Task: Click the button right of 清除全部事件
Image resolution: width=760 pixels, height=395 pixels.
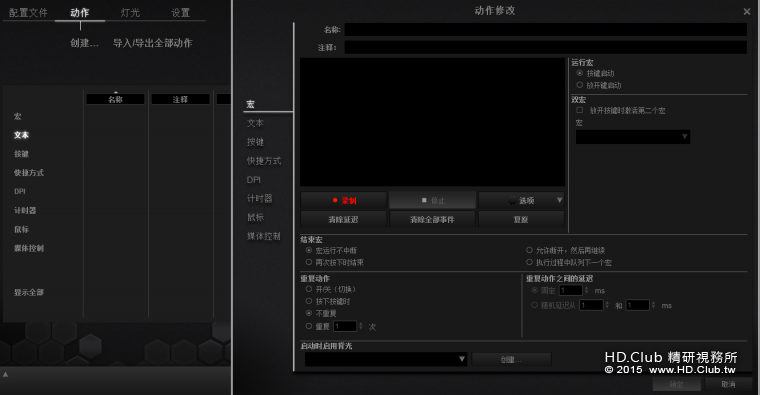Action: (x=521, y=220)
